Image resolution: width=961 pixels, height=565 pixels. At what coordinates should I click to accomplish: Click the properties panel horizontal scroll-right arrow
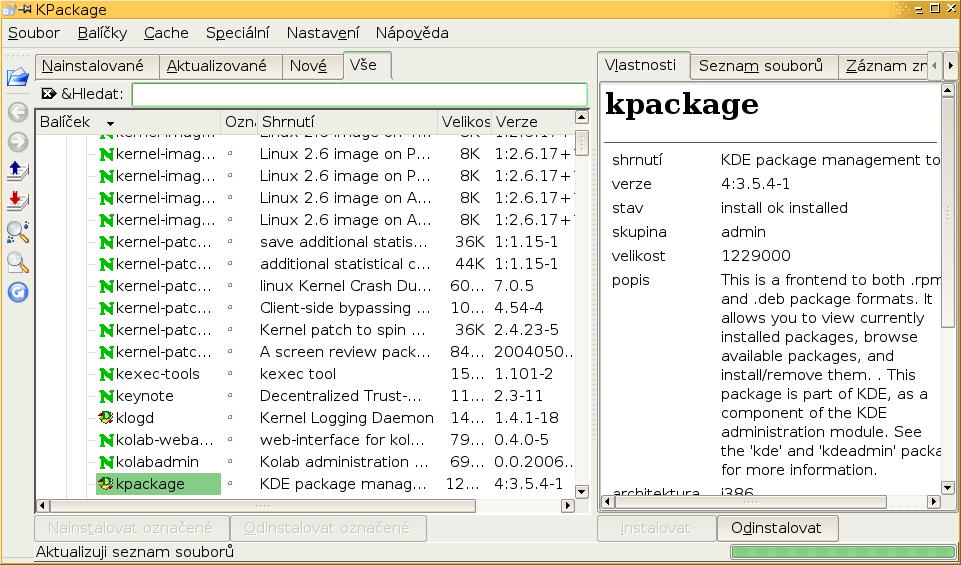[x=933, y=501]
